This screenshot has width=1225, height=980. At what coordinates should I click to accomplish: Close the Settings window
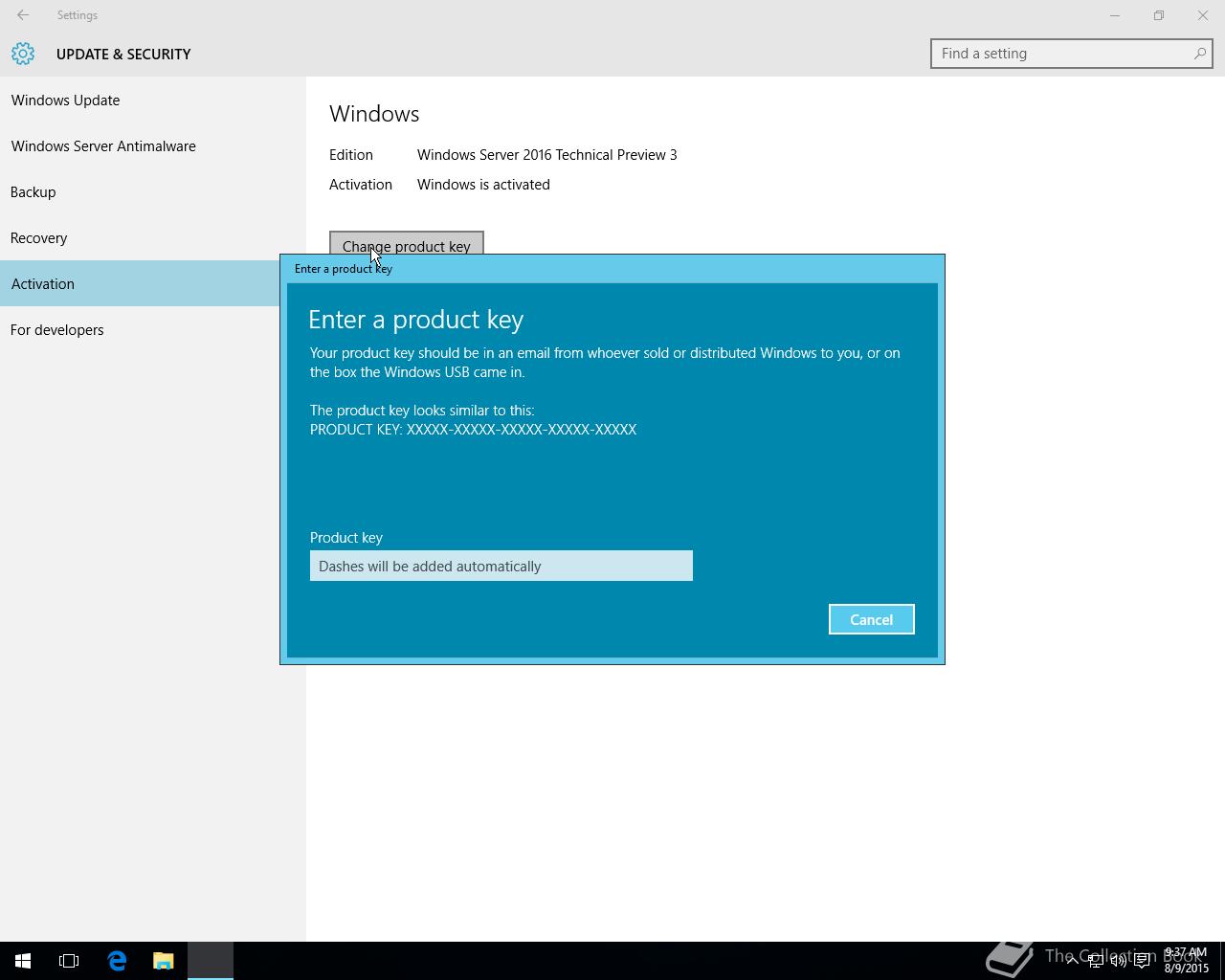(1203, 15)
